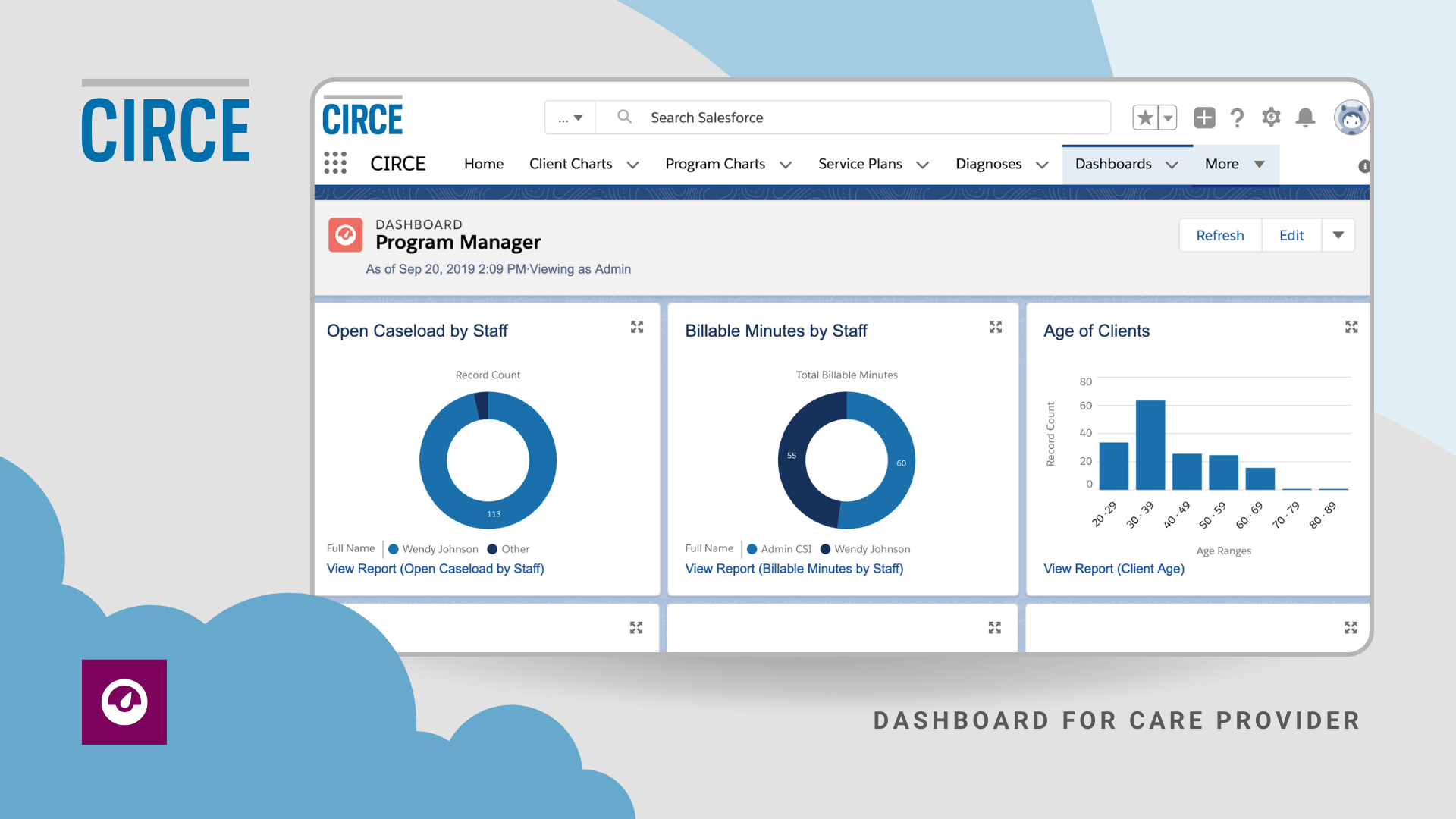Open the App Launcher grid icon
Image resolution: width=1456 pixels, height=819 pixels.
[x=335, y=163]
